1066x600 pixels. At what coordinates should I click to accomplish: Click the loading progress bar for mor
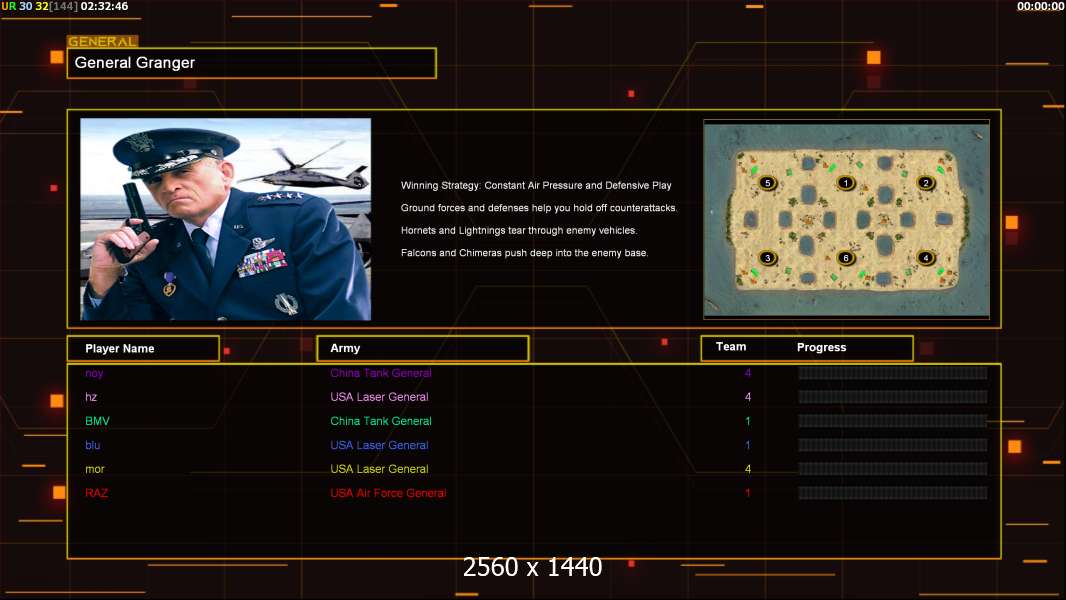[892, 469]
